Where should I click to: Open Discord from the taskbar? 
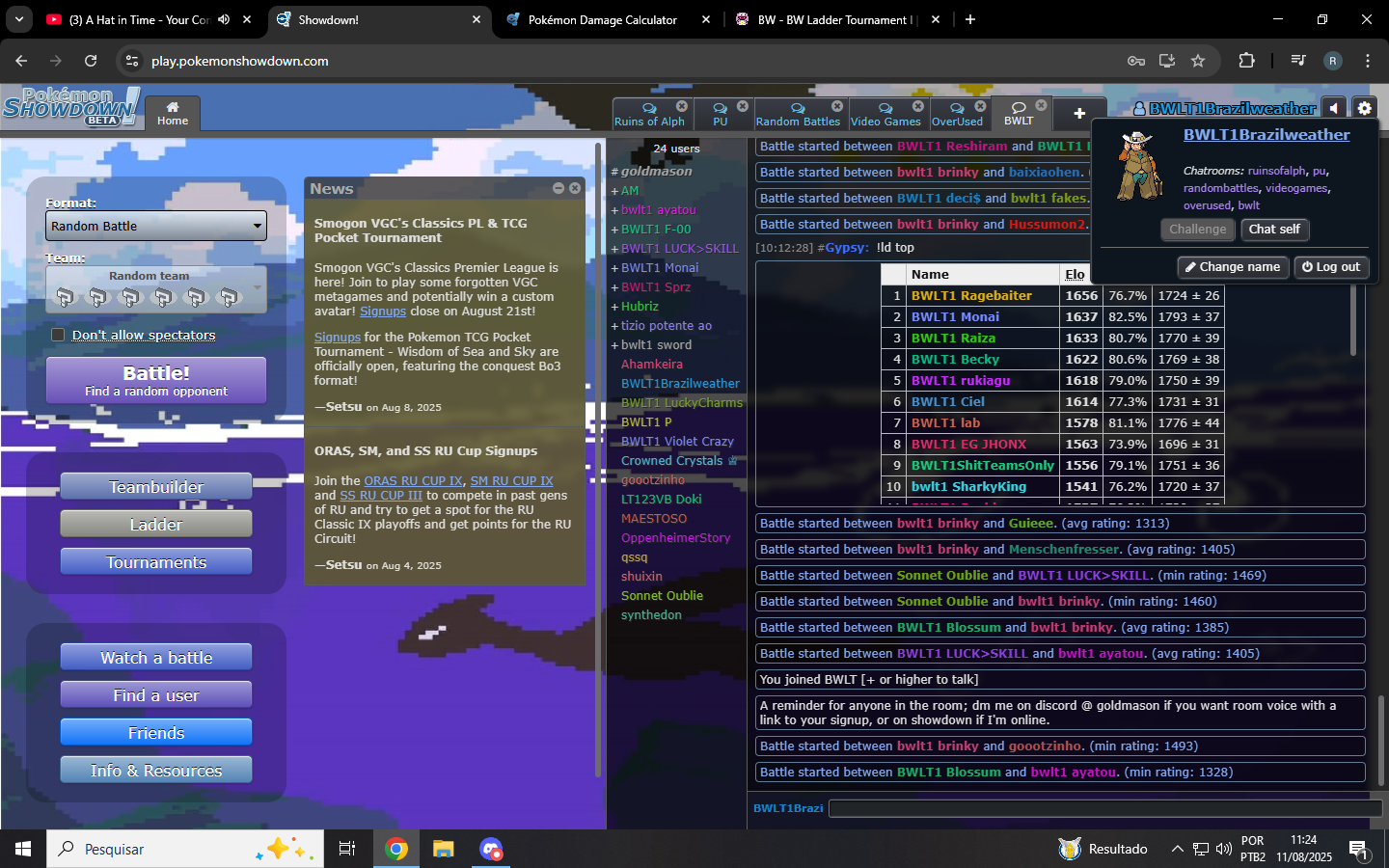coord(491,849)
